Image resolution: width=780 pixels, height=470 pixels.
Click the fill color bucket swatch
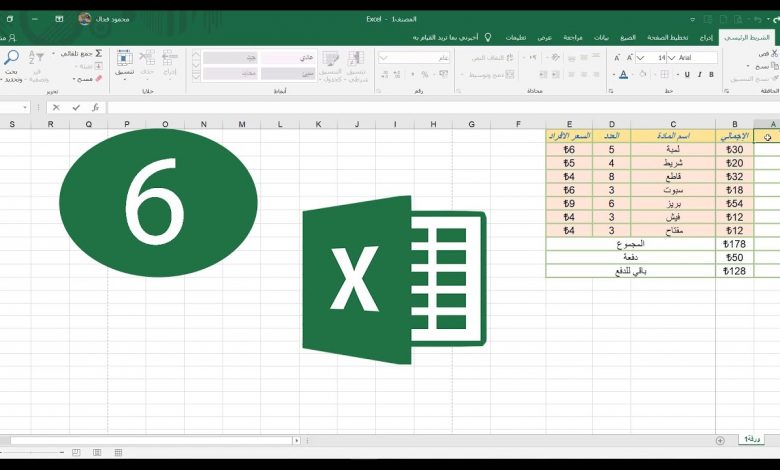click(643, 75)
